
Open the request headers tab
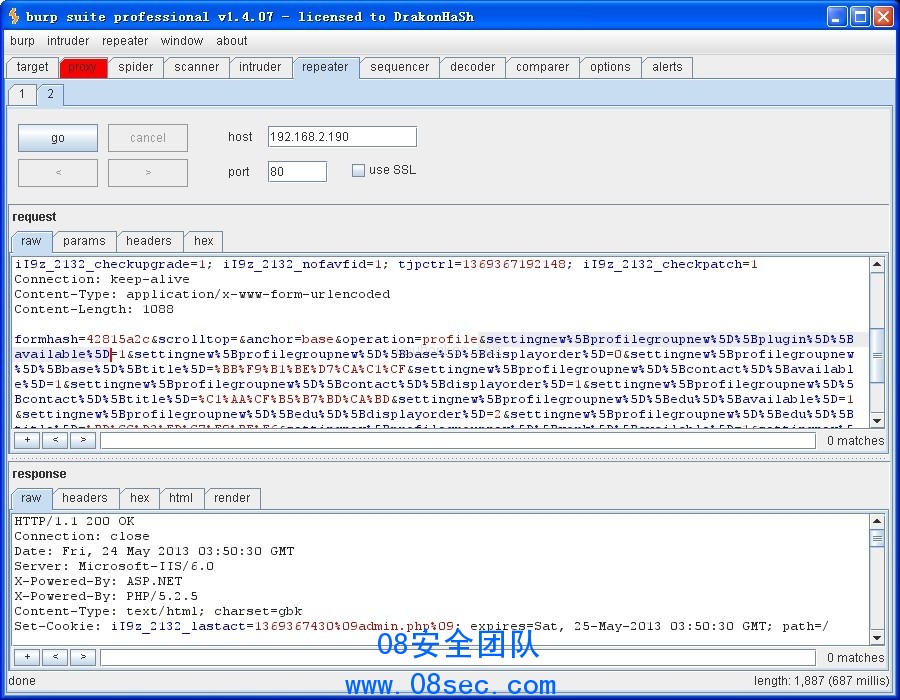149,241
